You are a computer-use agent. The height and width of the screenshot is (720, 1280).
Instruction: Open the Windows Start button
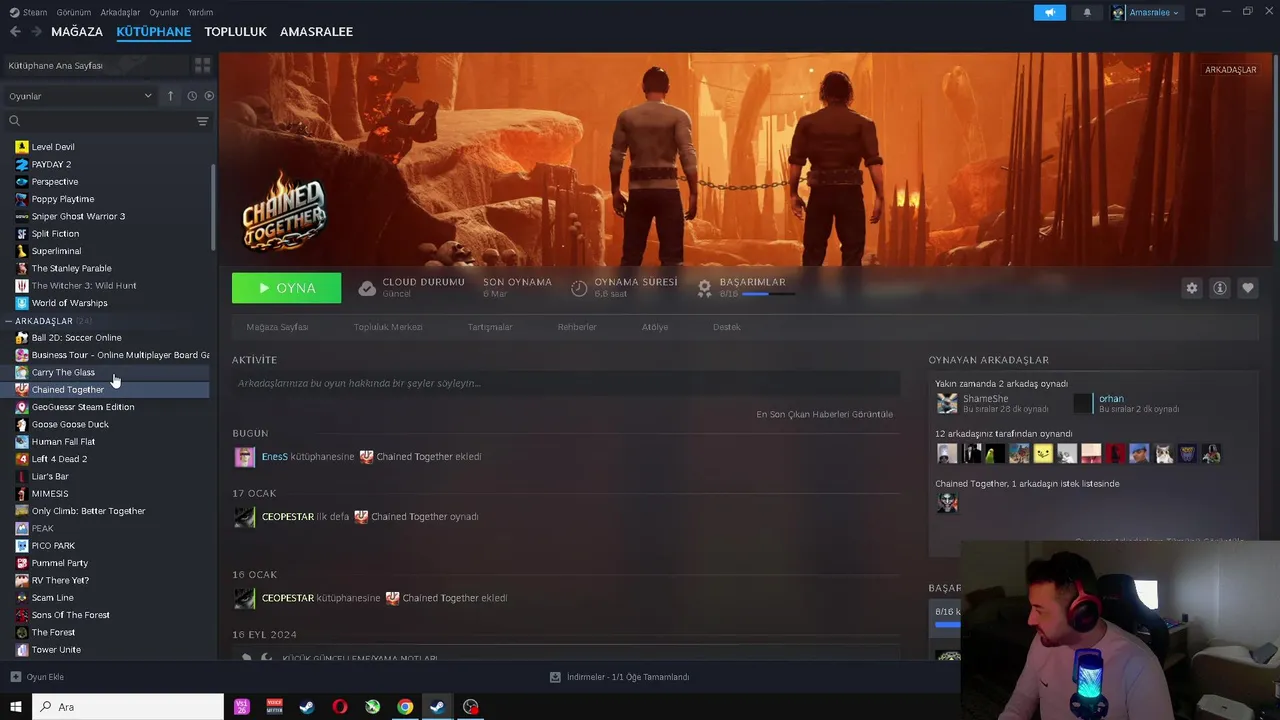(x=15, y=707)
